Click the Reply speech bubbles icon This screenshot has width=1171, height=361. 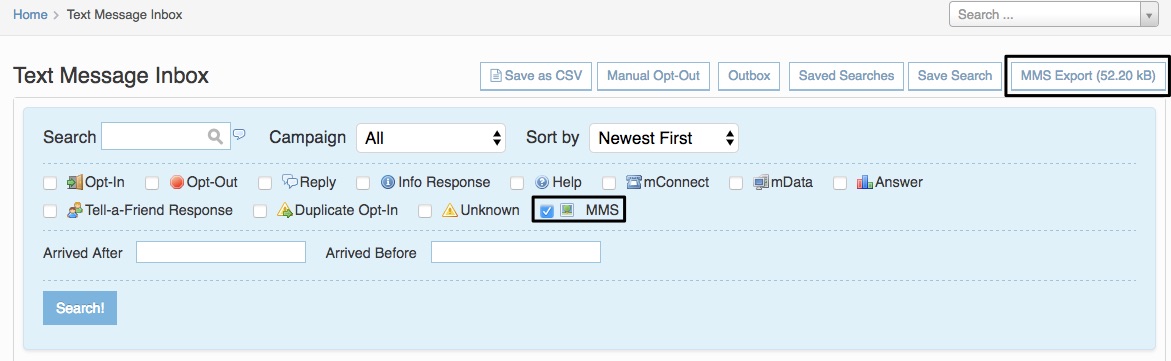point(290,182)
